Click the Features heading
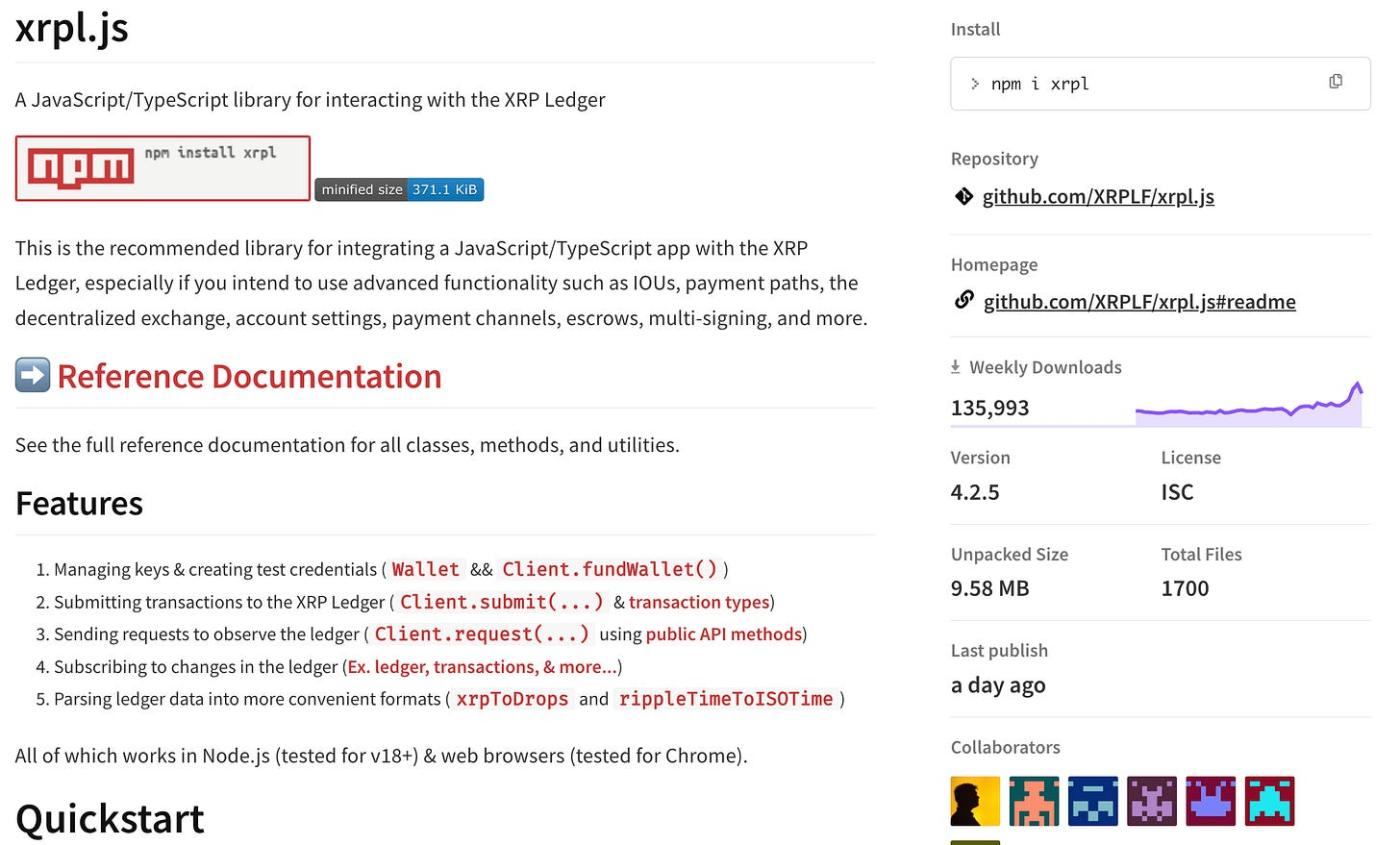 pos(79,503)
